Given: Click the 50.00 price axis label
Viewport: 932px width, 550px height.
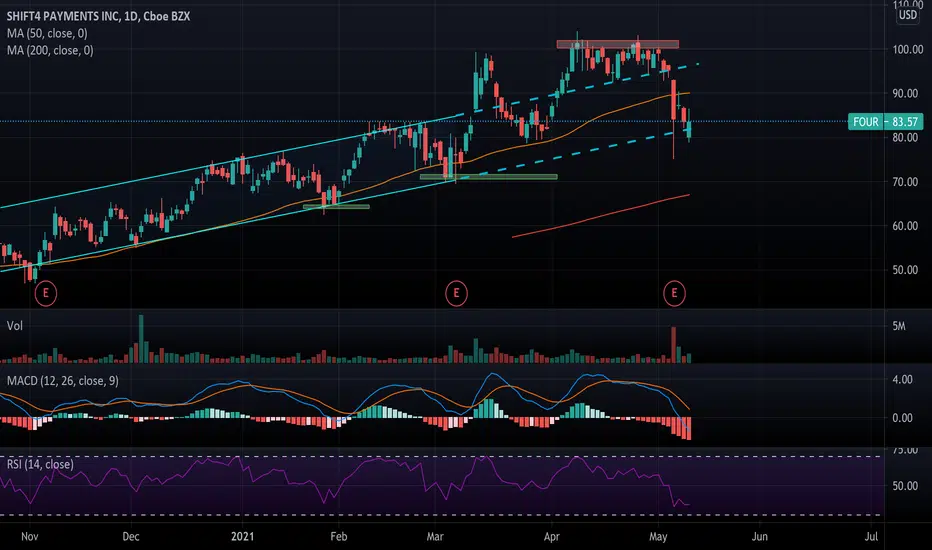Looking at the screenshot, I should click(905, 270).
